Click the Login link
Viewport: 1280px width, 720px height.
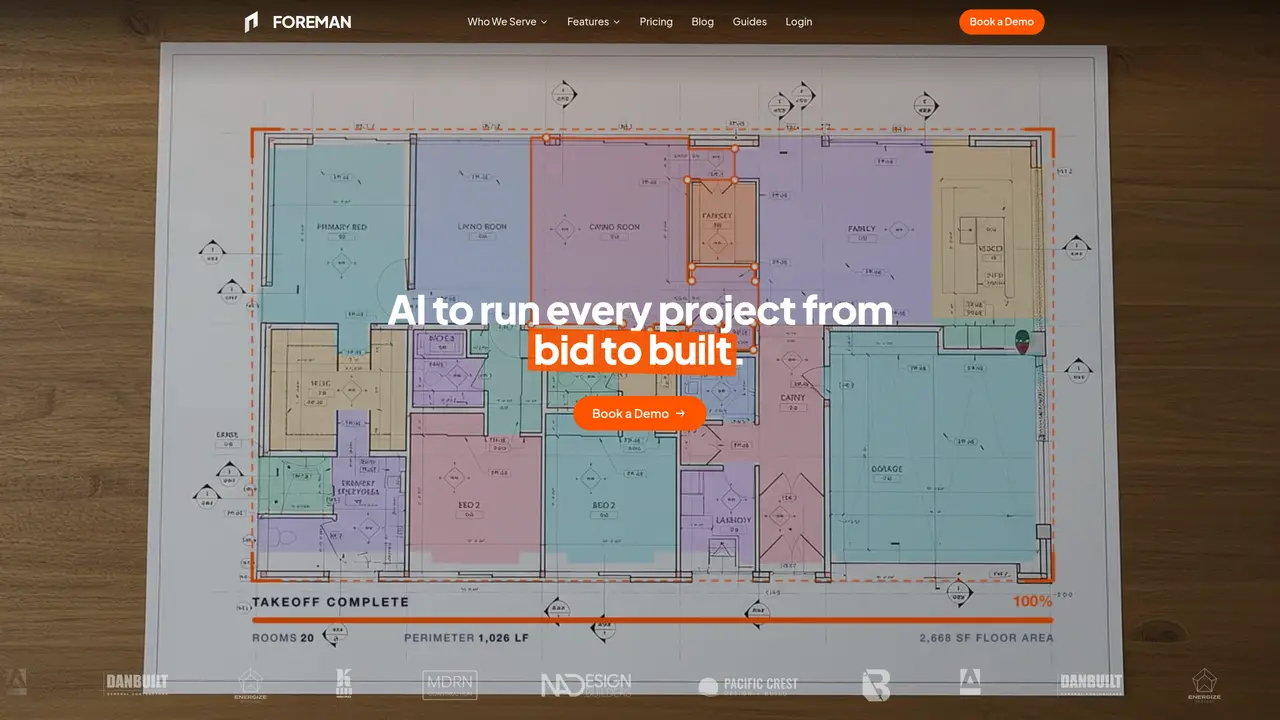799,22
